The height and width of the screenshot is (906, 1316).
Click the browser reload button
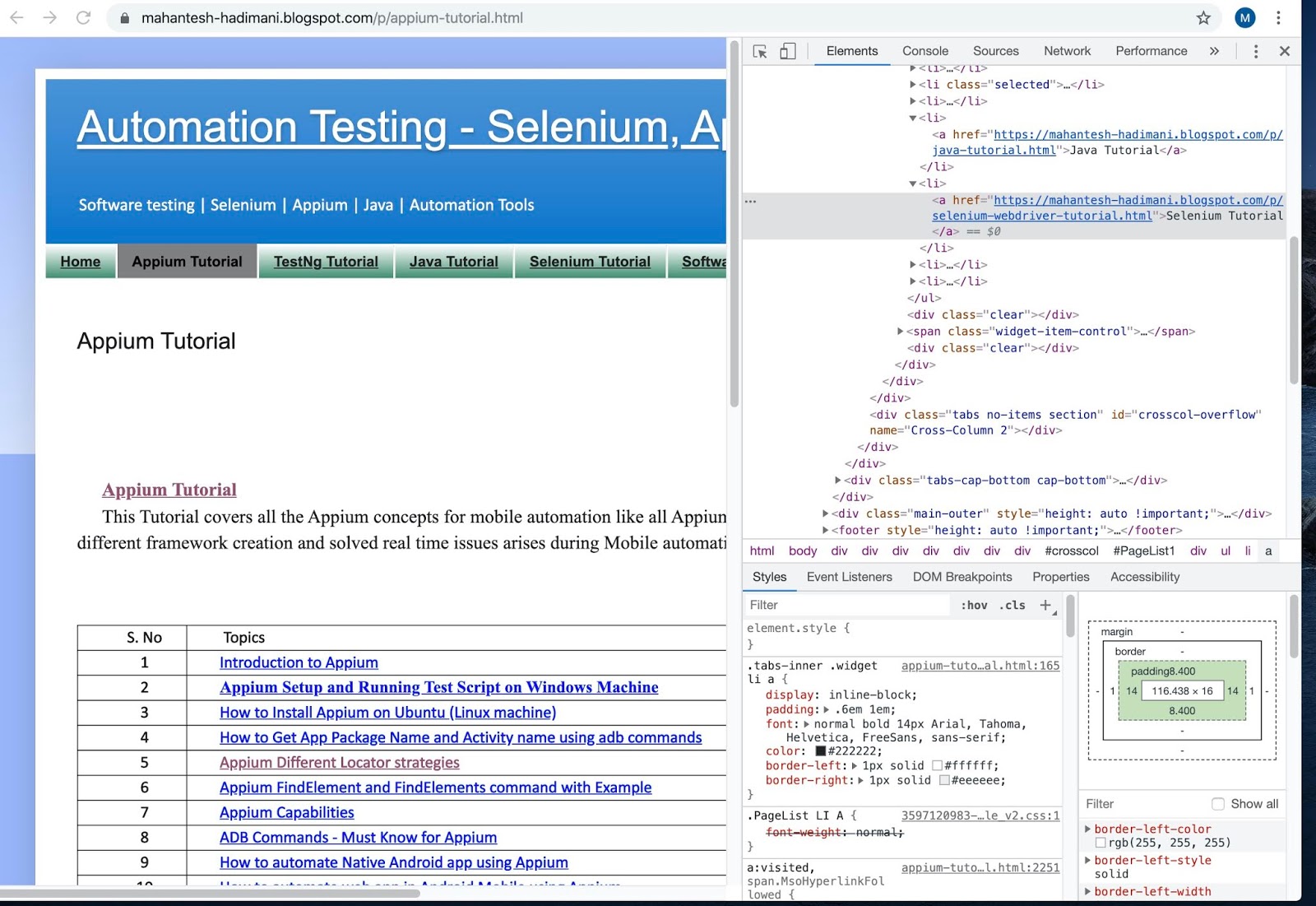pyautogui.click(x=83, y=18)
